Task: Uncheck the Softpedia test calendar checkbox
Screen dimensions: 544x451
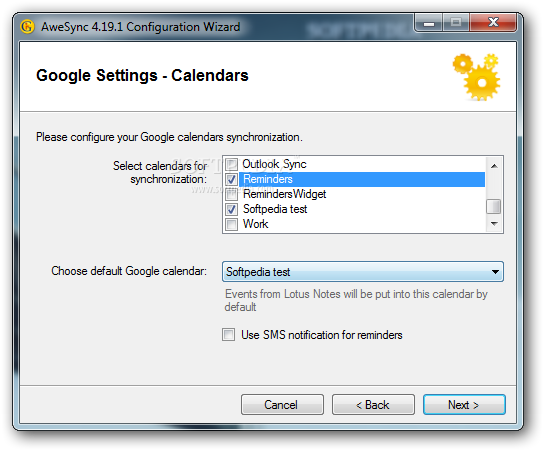Action: [x=231, y=209]
